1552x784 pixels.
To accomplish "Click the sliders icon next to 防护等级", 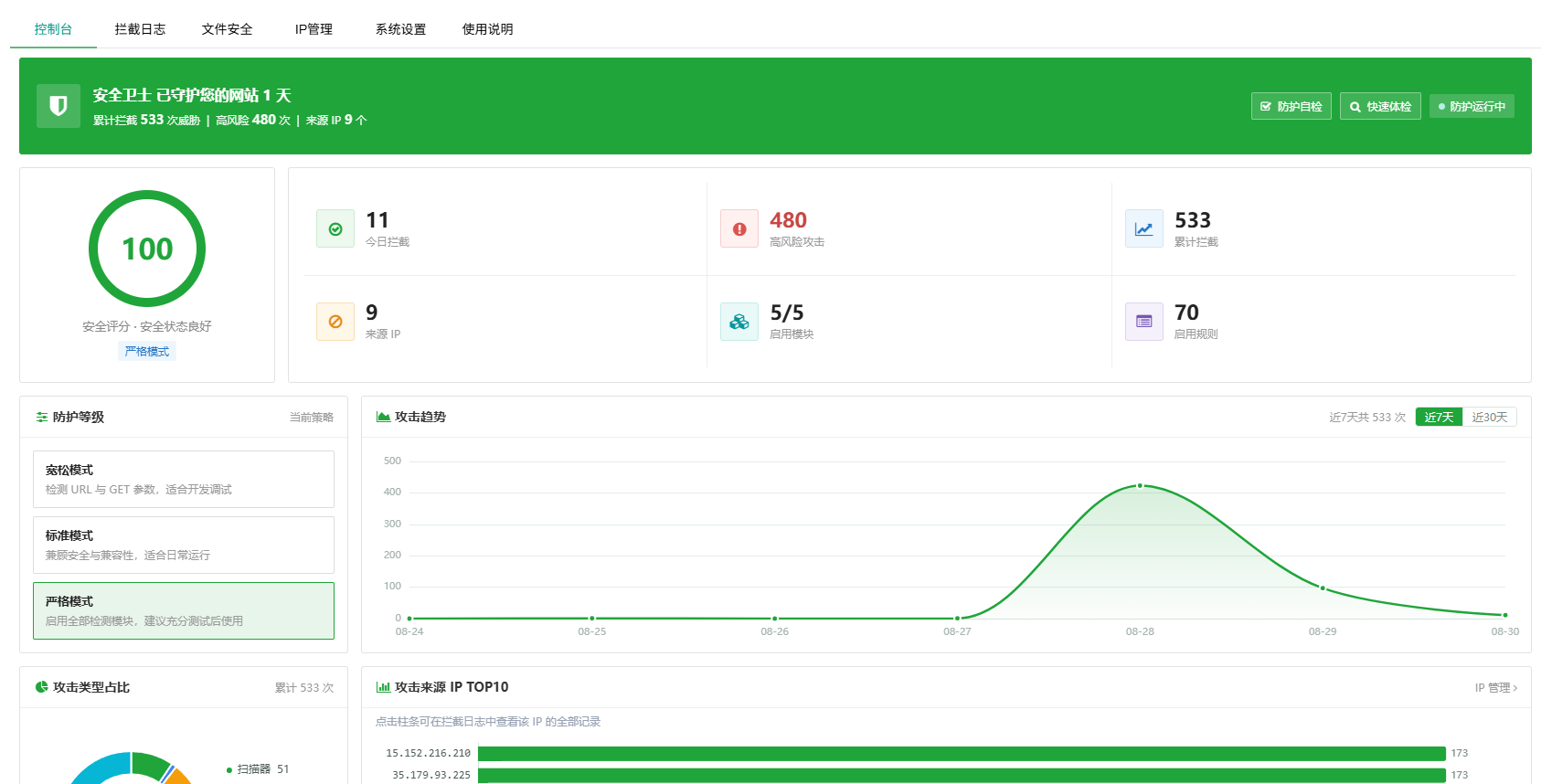I will (x=42, y=417).
